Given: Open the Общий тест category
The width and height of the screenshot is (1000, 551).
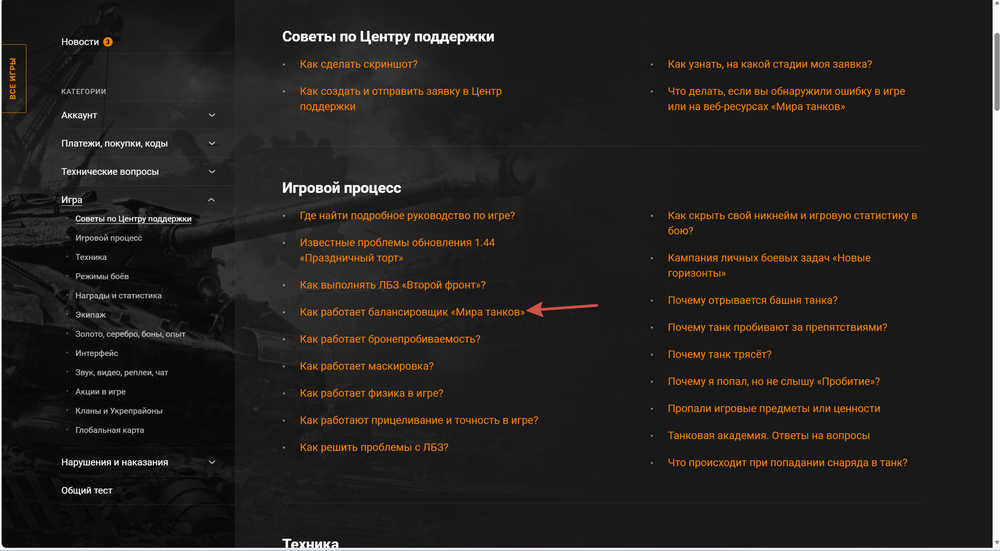Looking at the screenshot, I should coord(87,490).
